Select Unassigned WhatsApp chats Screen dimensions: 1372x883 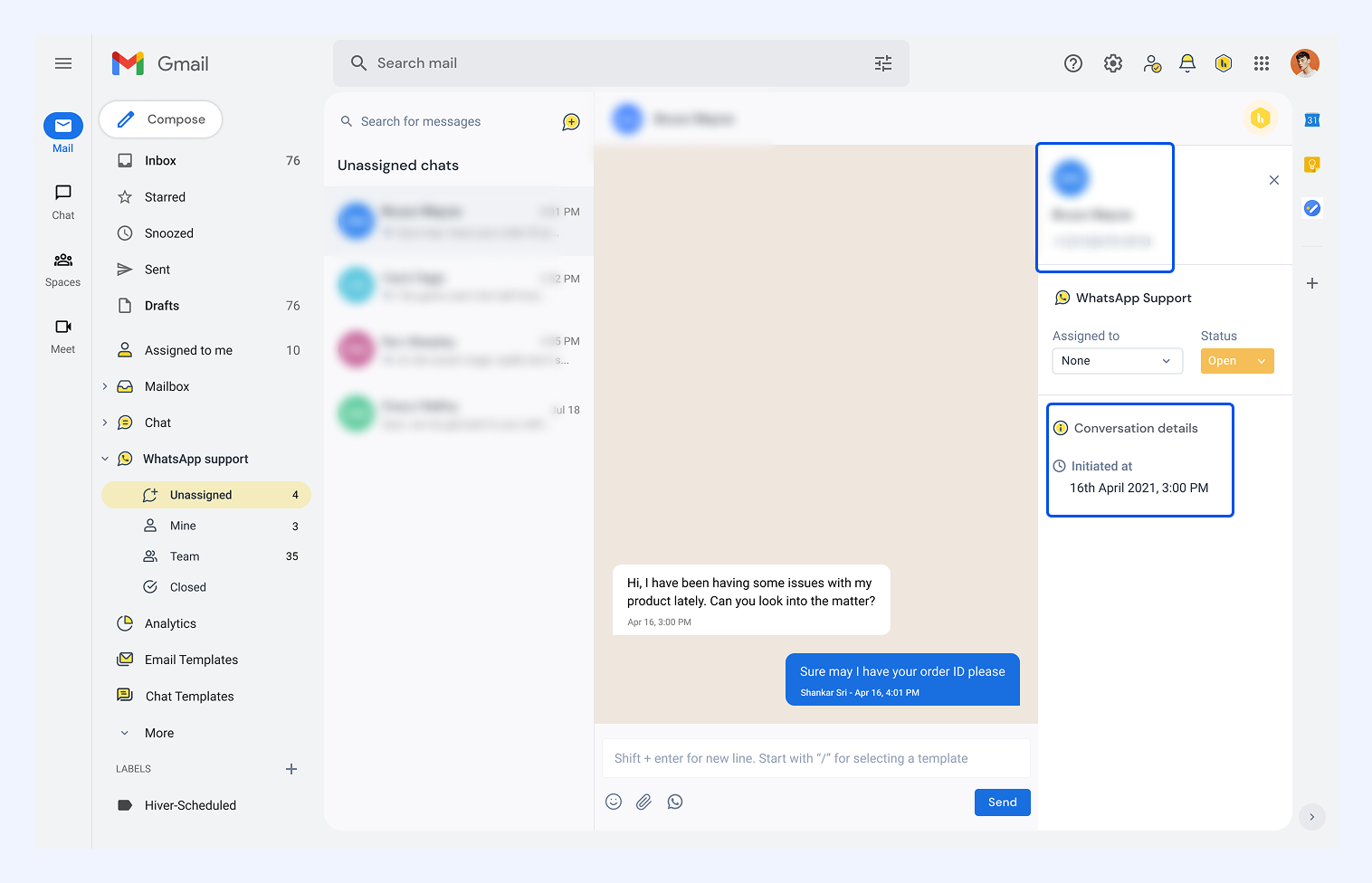(x=206, y=495)
